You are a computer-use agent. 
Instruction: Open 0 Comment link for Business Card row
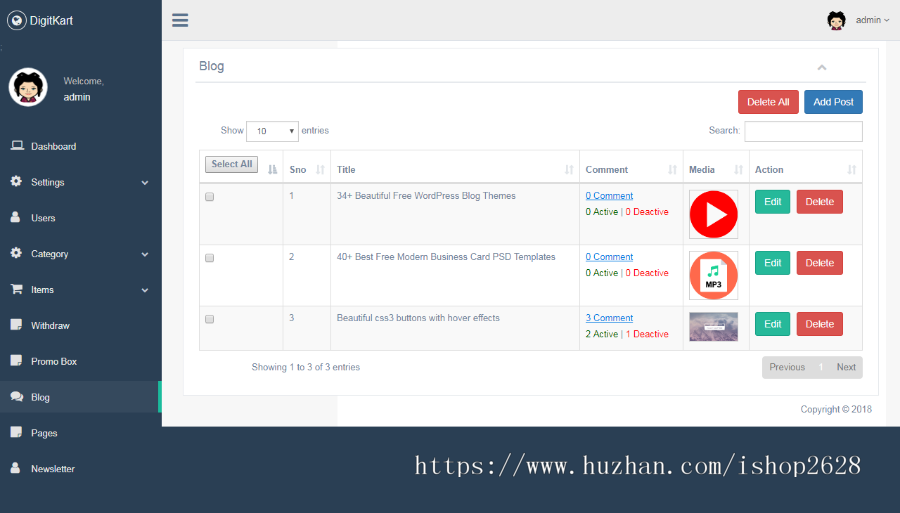pyautogui.click(x=609, y=257)
